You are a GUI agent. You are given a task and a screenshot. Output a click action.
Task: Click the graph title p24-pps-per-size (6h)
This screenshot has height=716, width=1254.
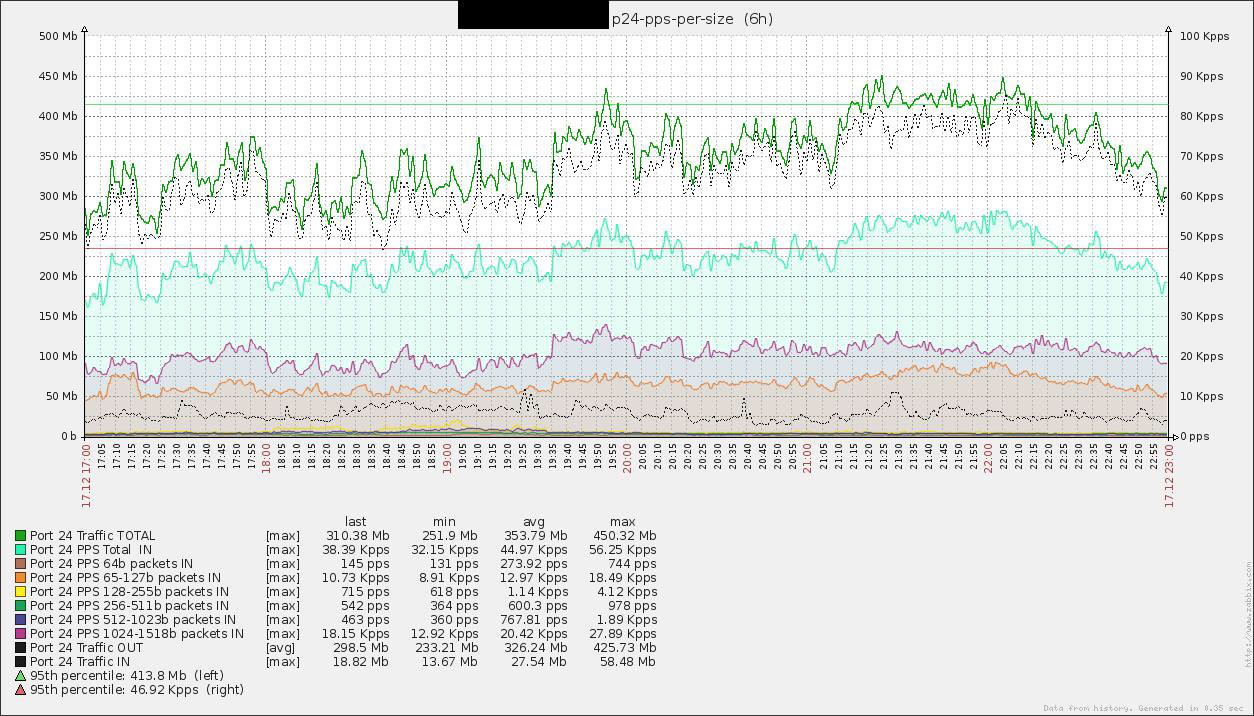[x=692, y=18]
